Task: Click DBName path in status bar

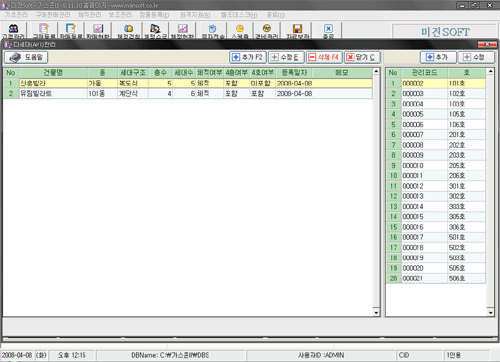Action: click(x=170, y=355)
